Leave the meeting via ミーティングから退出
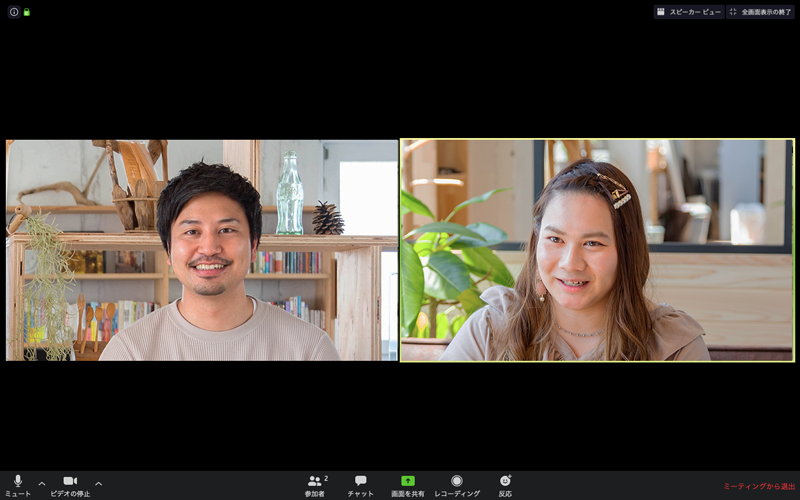This screenshot has width=800, height=500. click(759, 486)
